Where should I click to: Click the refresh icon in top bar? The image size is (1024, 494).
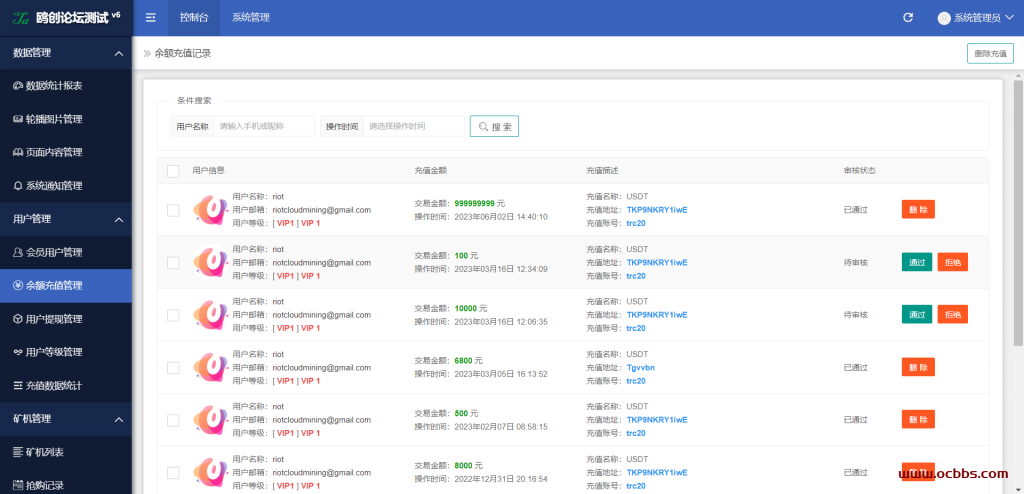tap(908, 18)
